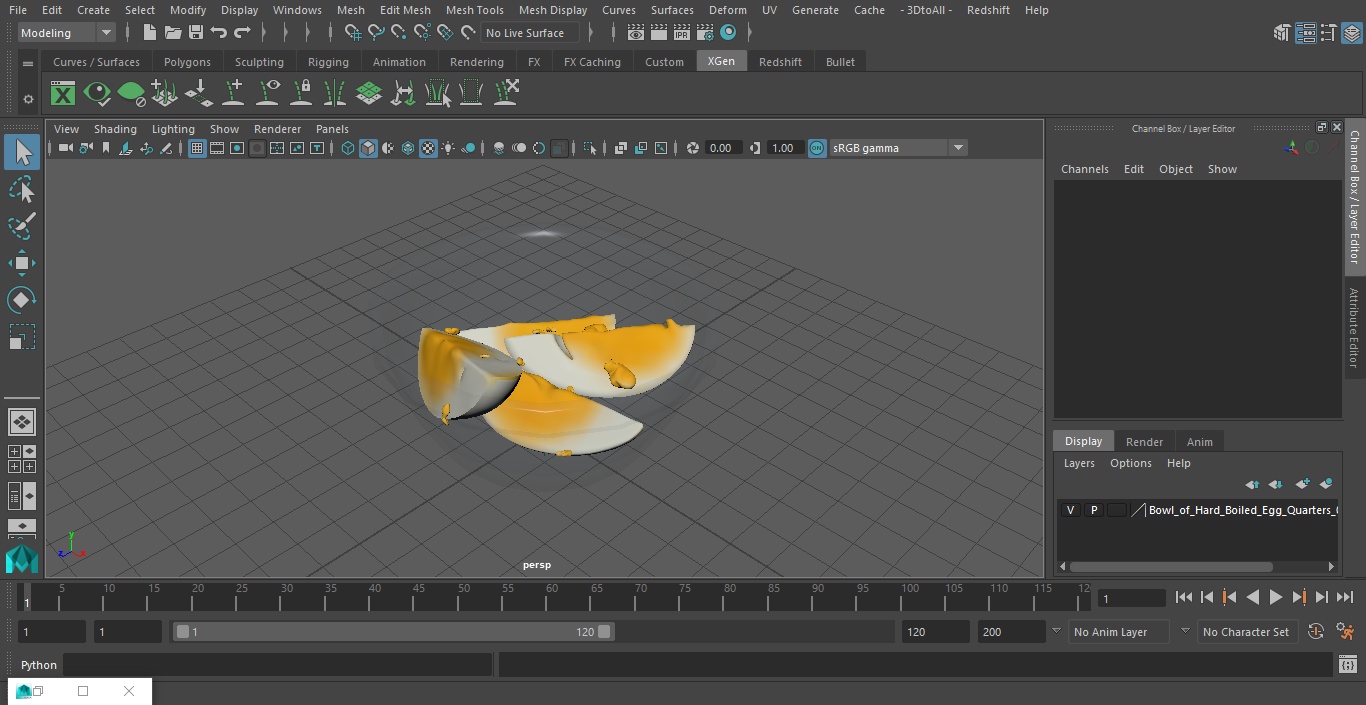Screen dimensions: 1366x705
Task: Click the Open scene folder icon
Action: click(x=173, y=33)
